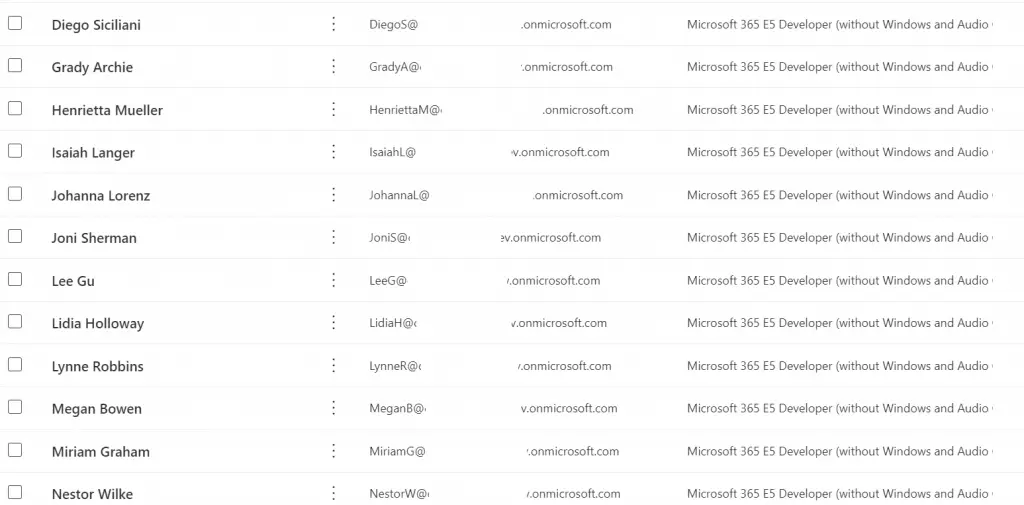1024x505 pixels.
Task: Open more actions for Megan Bowen
Action: tap(334, 408)
